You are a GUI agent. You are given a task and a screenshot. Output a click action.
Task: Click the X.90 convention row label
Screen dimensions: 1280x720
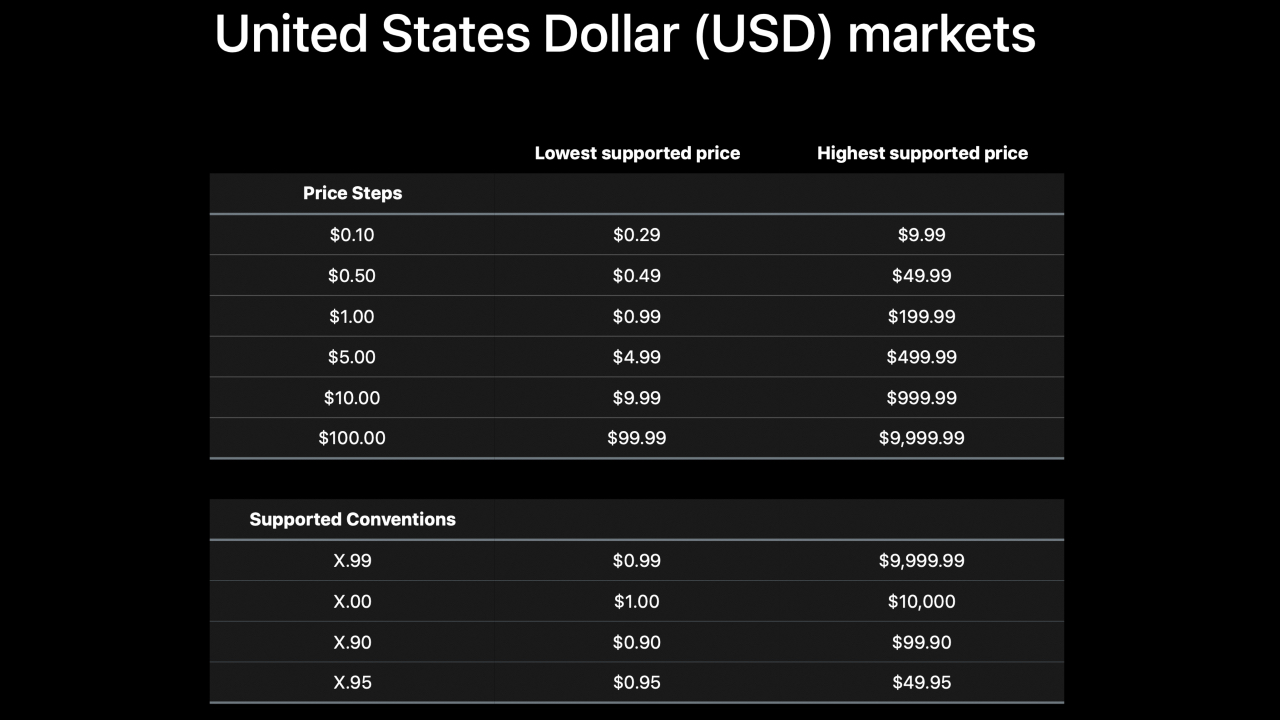pyautogui.click(x=352, y=642)
